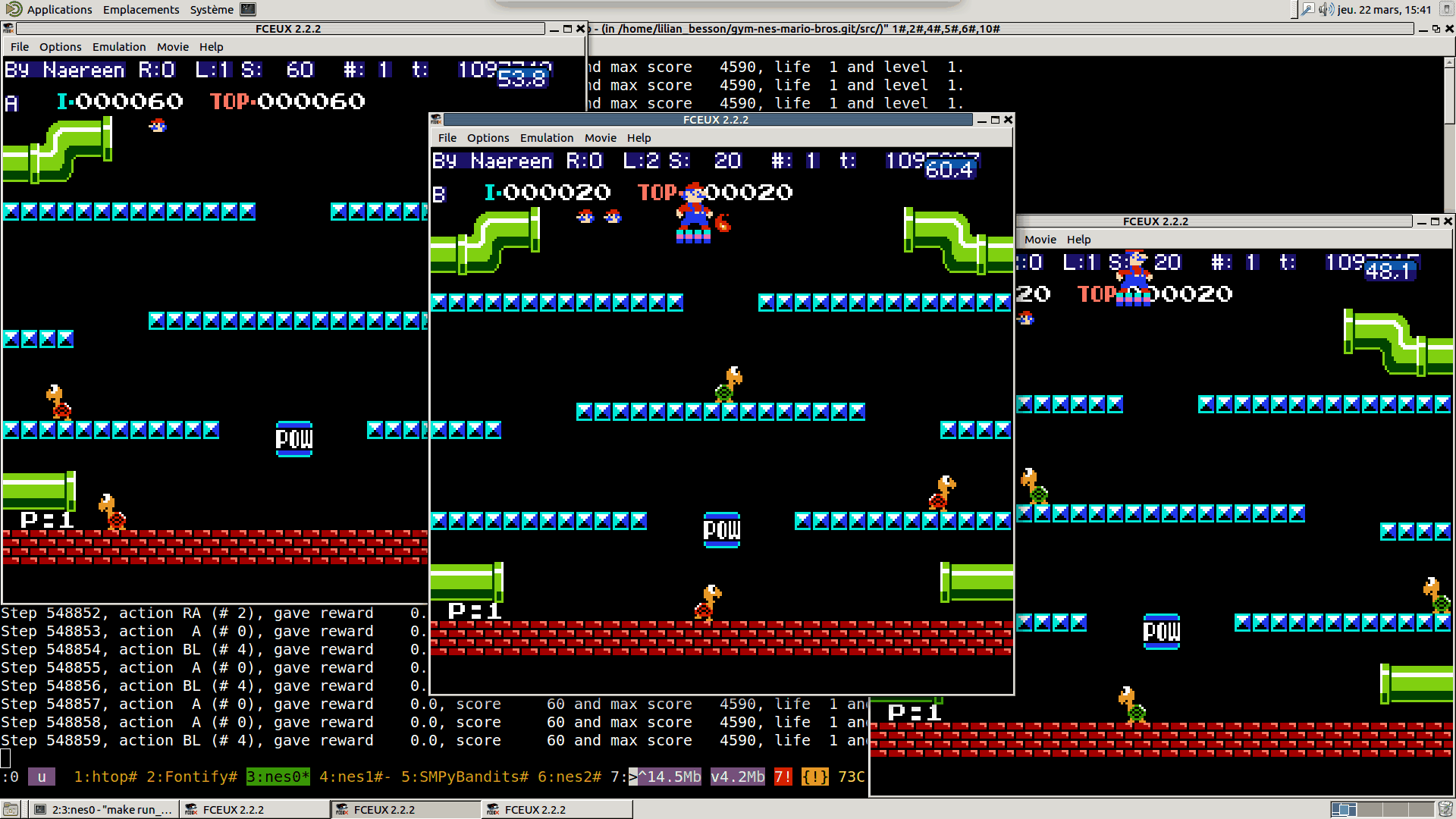This screenshot has width=1456, height=819.
Task: Click the network connection tray icon
Action: click(x=1307, y=9)
